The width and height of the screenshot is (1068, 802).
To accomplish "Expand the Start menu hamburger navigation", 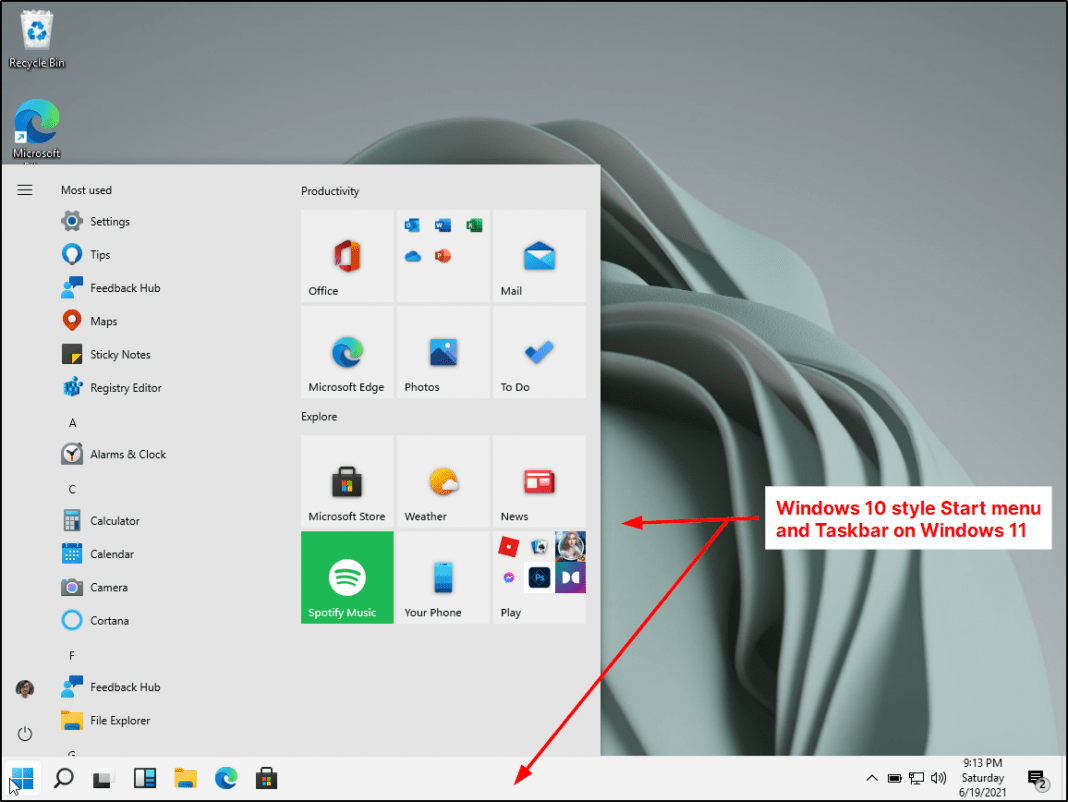I will [x=25, y=190].
